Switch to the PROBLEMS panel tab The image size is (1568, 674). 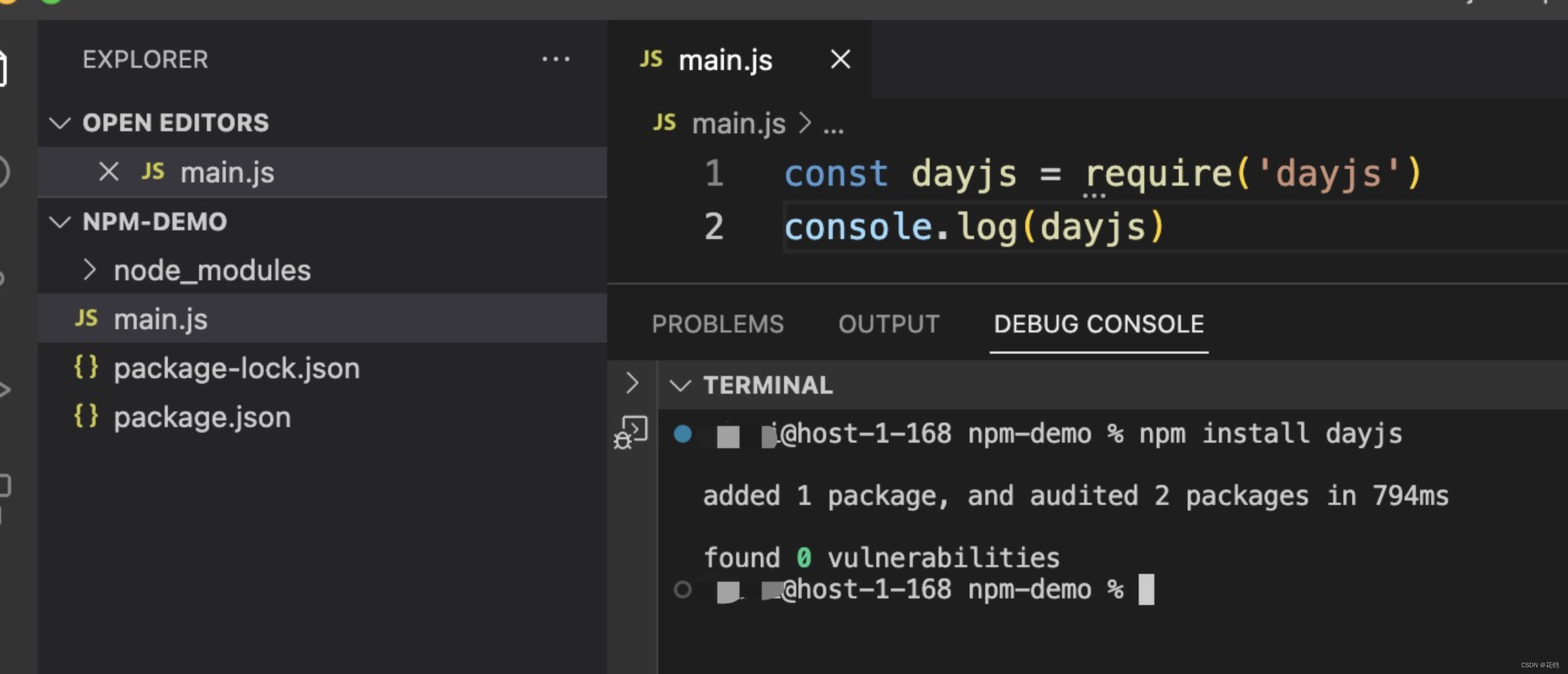click(718, 324)
